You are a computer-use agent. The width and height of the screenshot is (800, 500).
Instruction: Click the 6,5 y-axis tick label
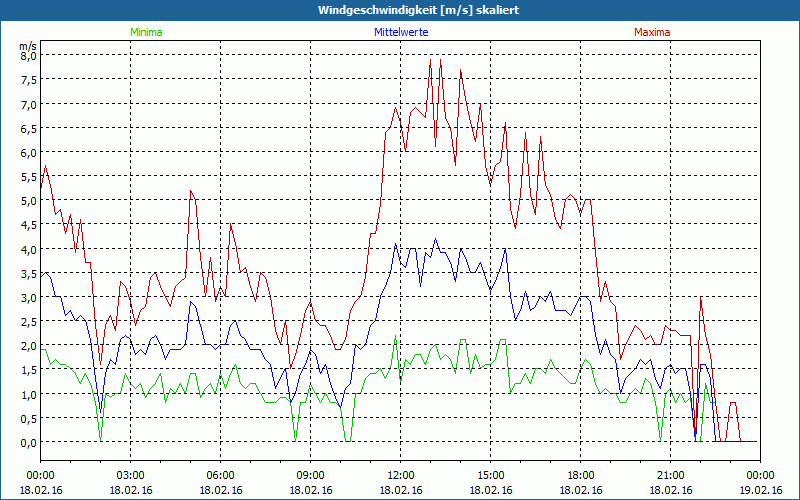(28, 128)
